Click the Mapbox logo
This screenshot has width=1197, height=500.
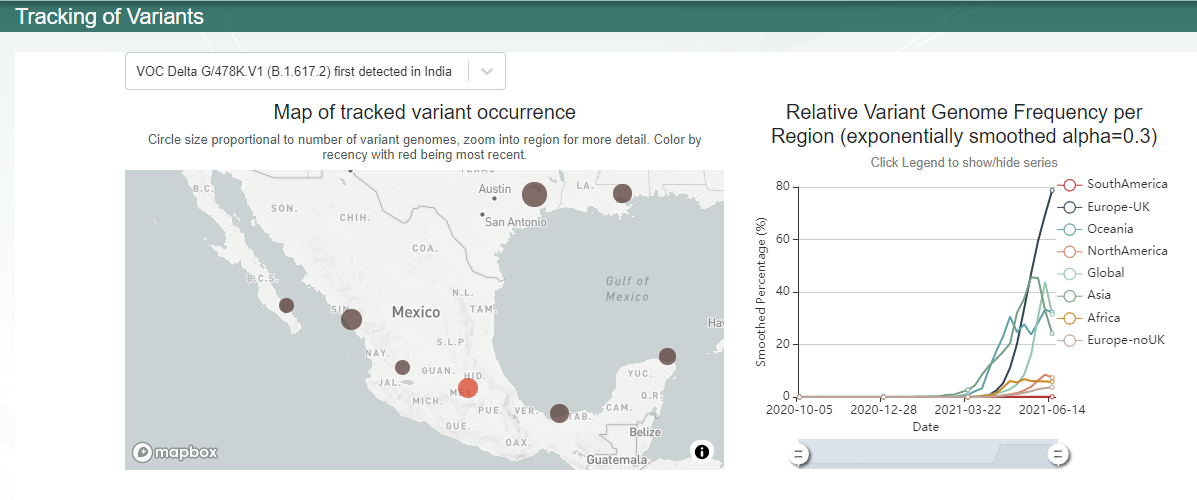[176, 453]
